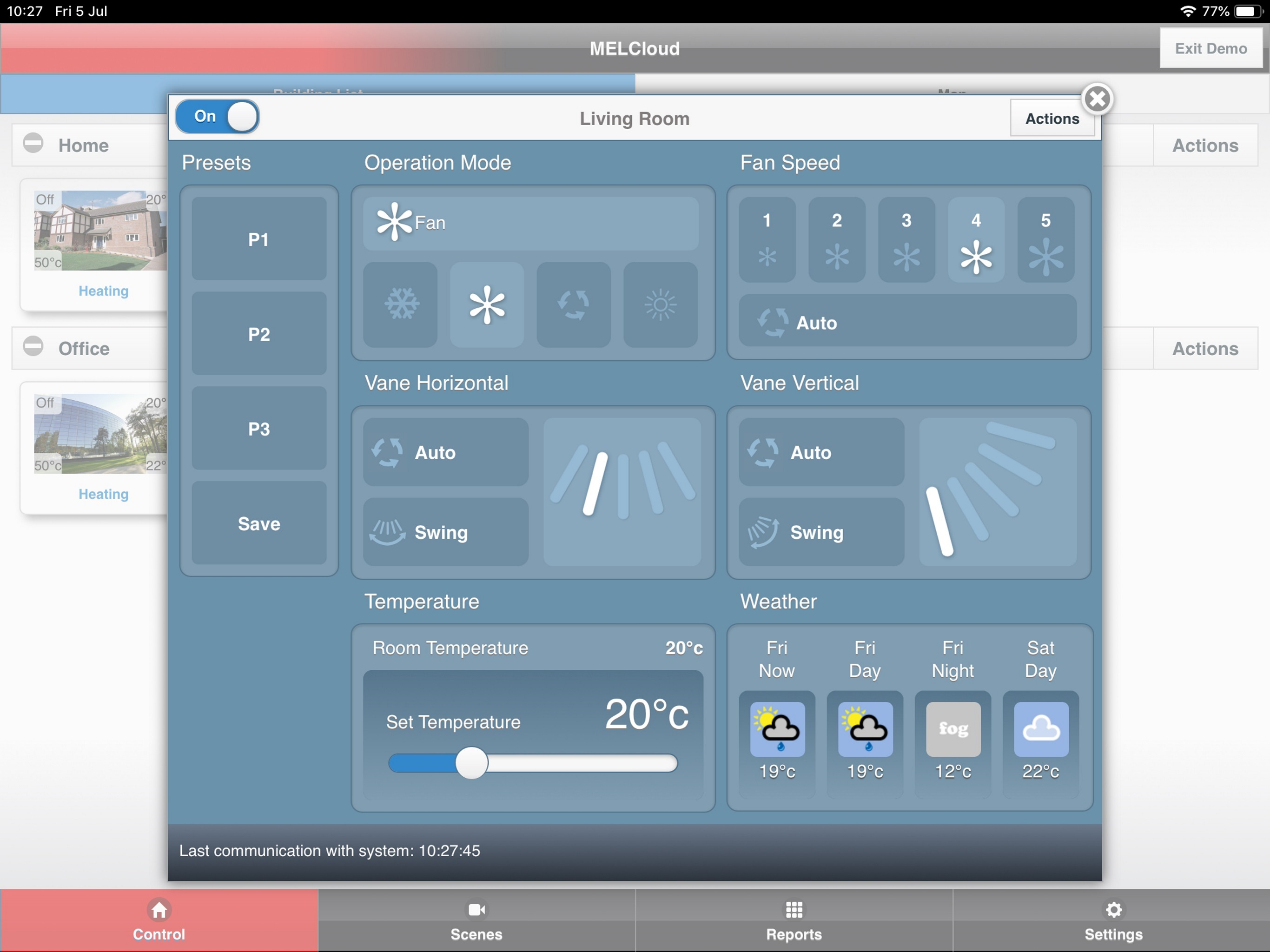The image size is (1270, 952).
Task: Choose the auto cycle operation mode
Action: (573, 304)
